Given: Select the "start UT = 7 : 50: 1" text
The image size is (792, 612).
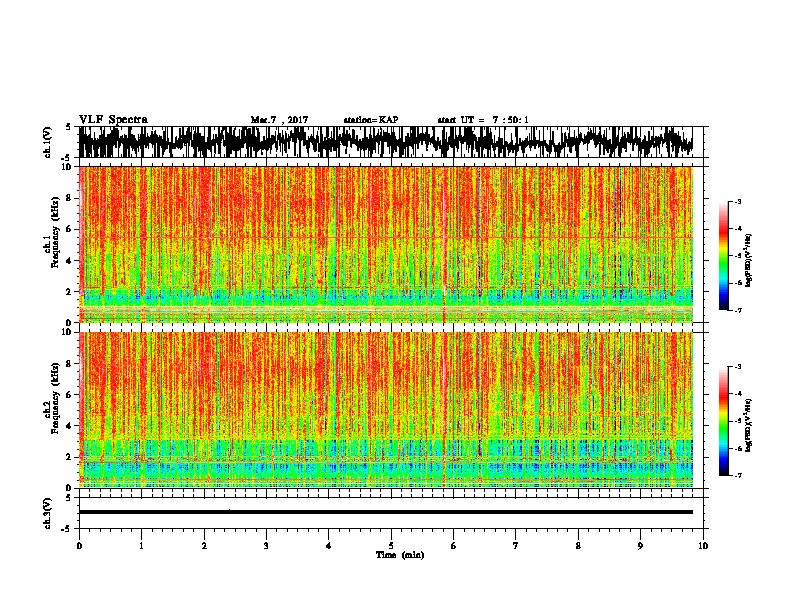Looking at the screenshot, I should tap(483, 120).
